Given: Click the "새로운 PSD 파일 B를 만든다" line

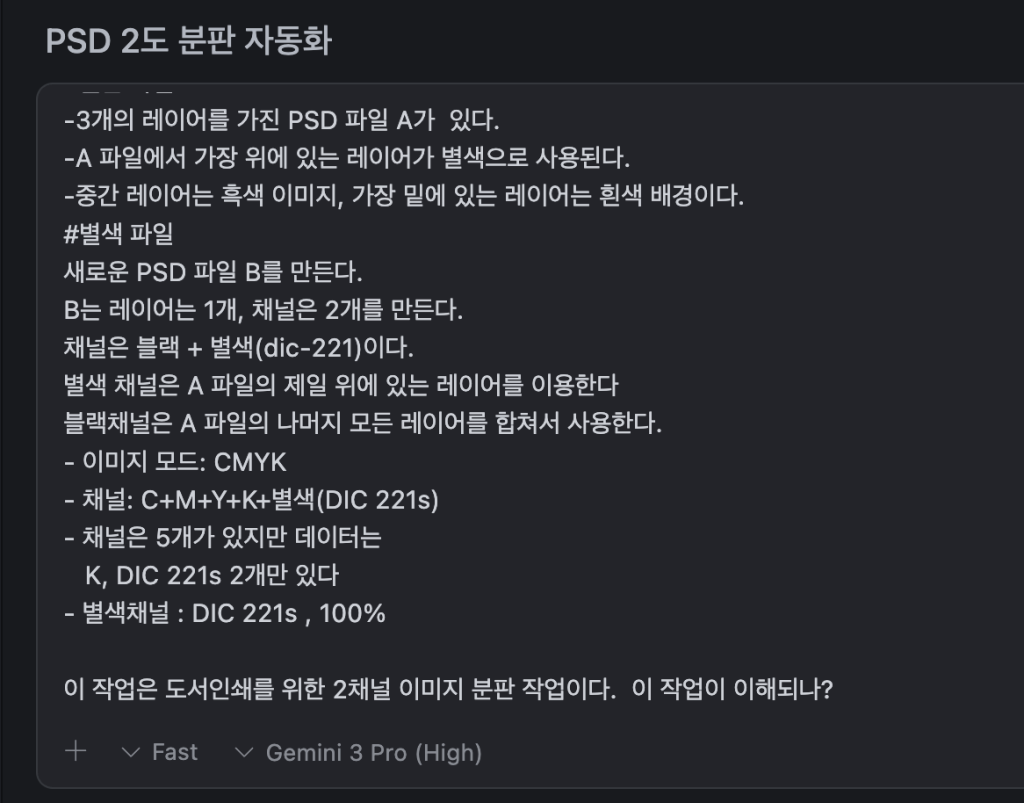Looking at the screenshot, I should point(212,272).
